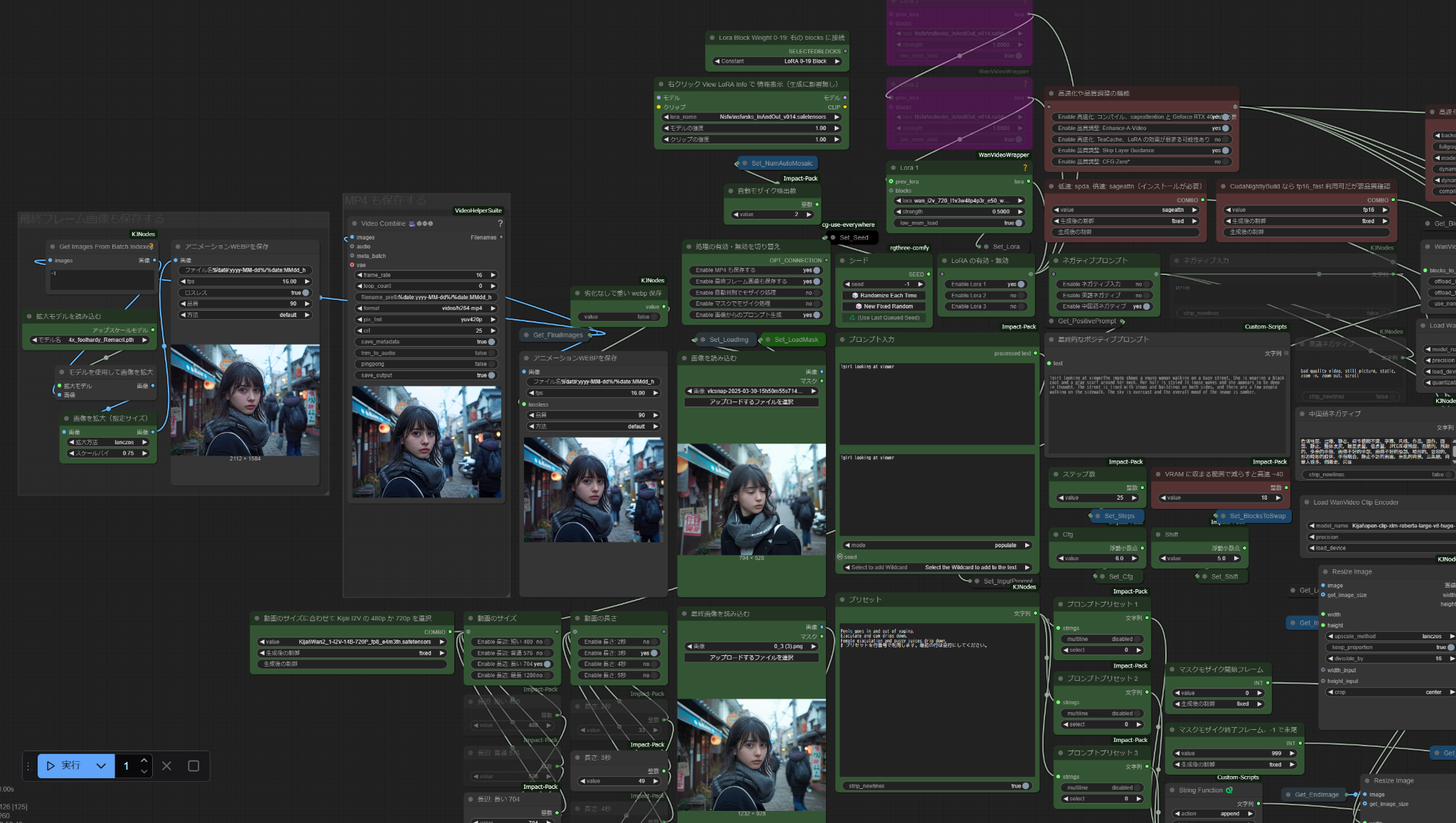Click the square clear-queue icon
1456x823 pixels.
coord(193,765)
